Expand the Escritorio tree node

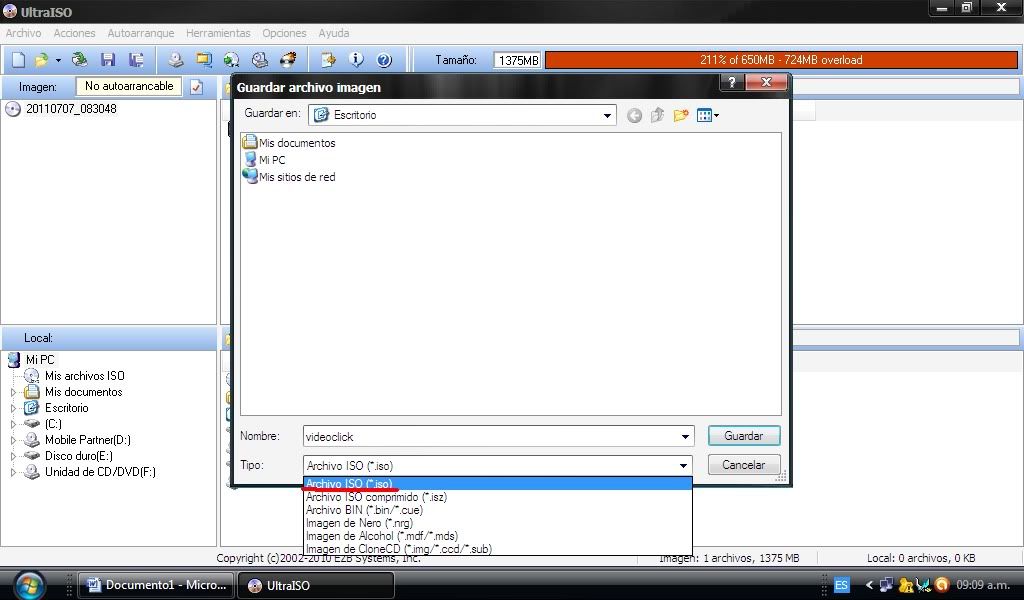click(13, 408)
